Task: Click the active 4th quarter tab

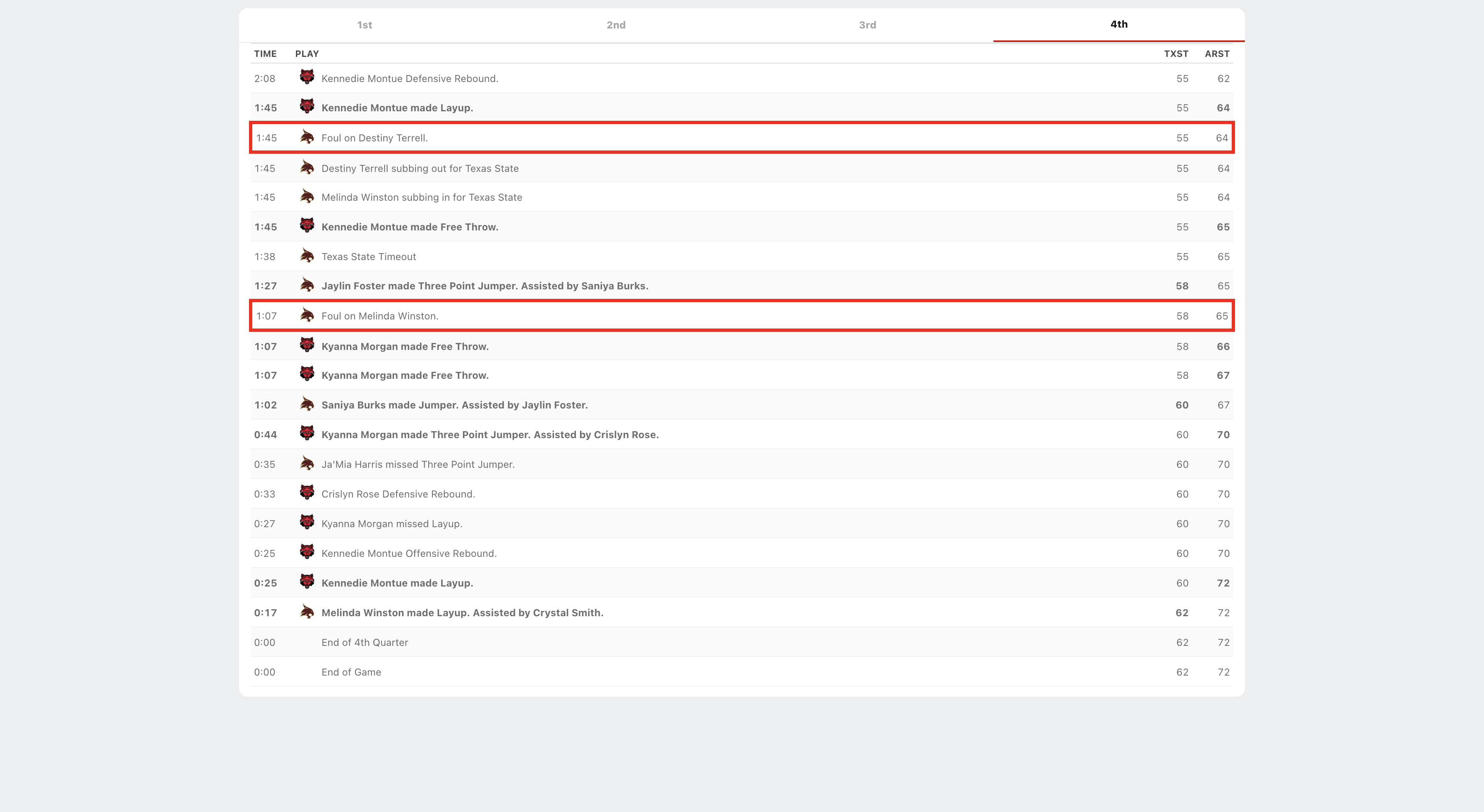Action: pyautogui.click(x=1118, y=24)
